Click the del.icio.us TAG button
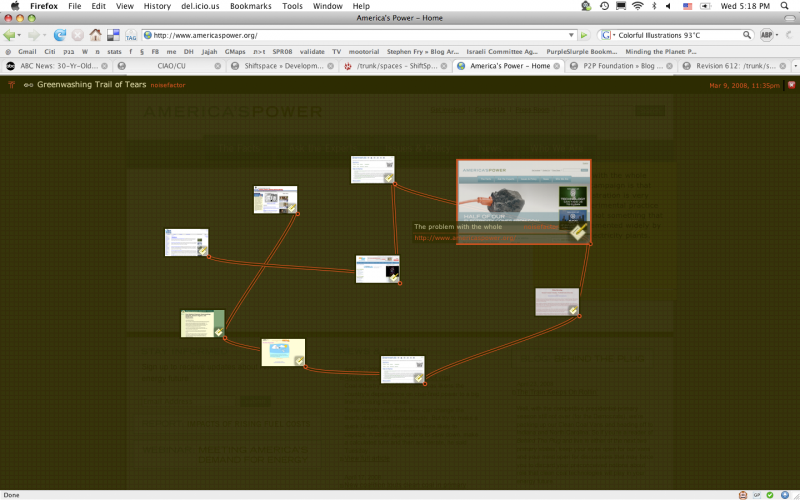Viewport: 800px width, 500px height. tap(131, 35)
